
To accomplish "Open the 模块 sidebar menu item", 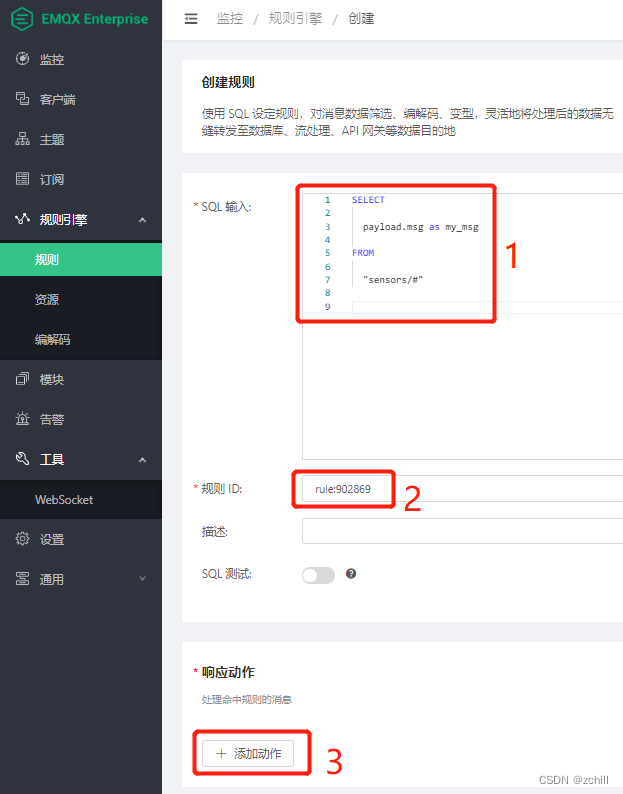I will (81, 379).
